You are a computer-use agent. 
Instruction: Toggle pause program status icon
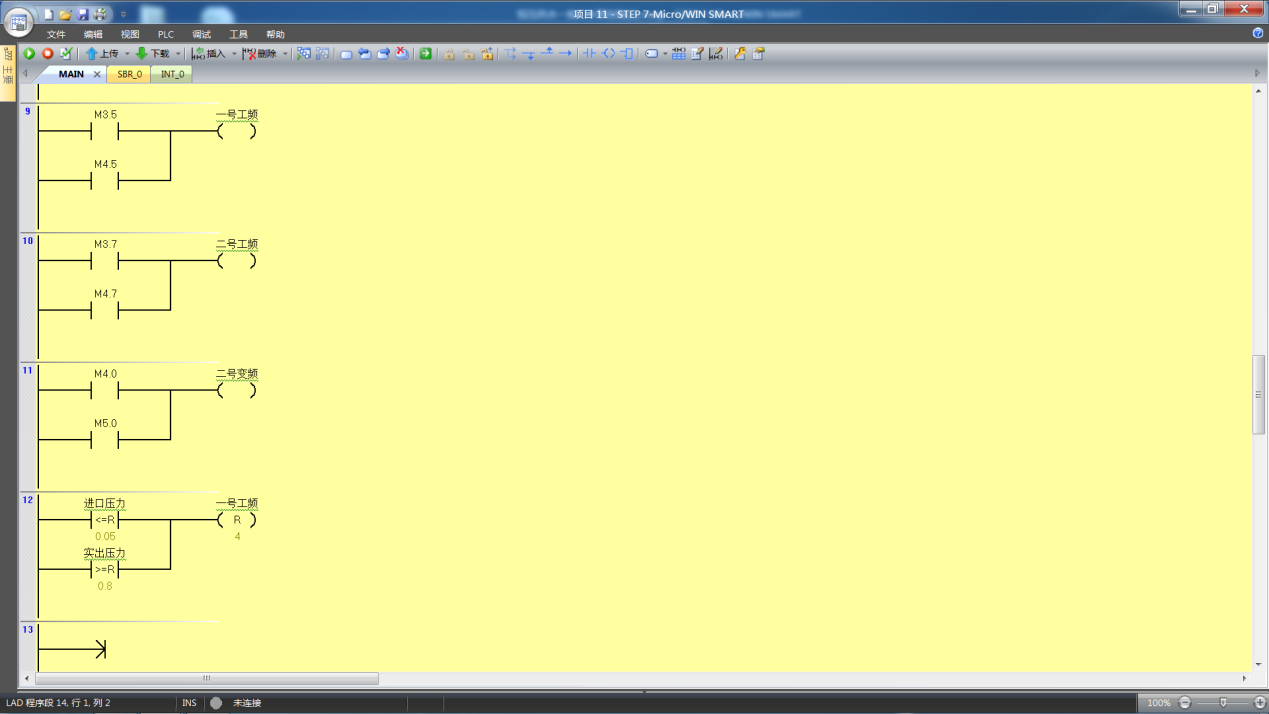coord(323,53)
